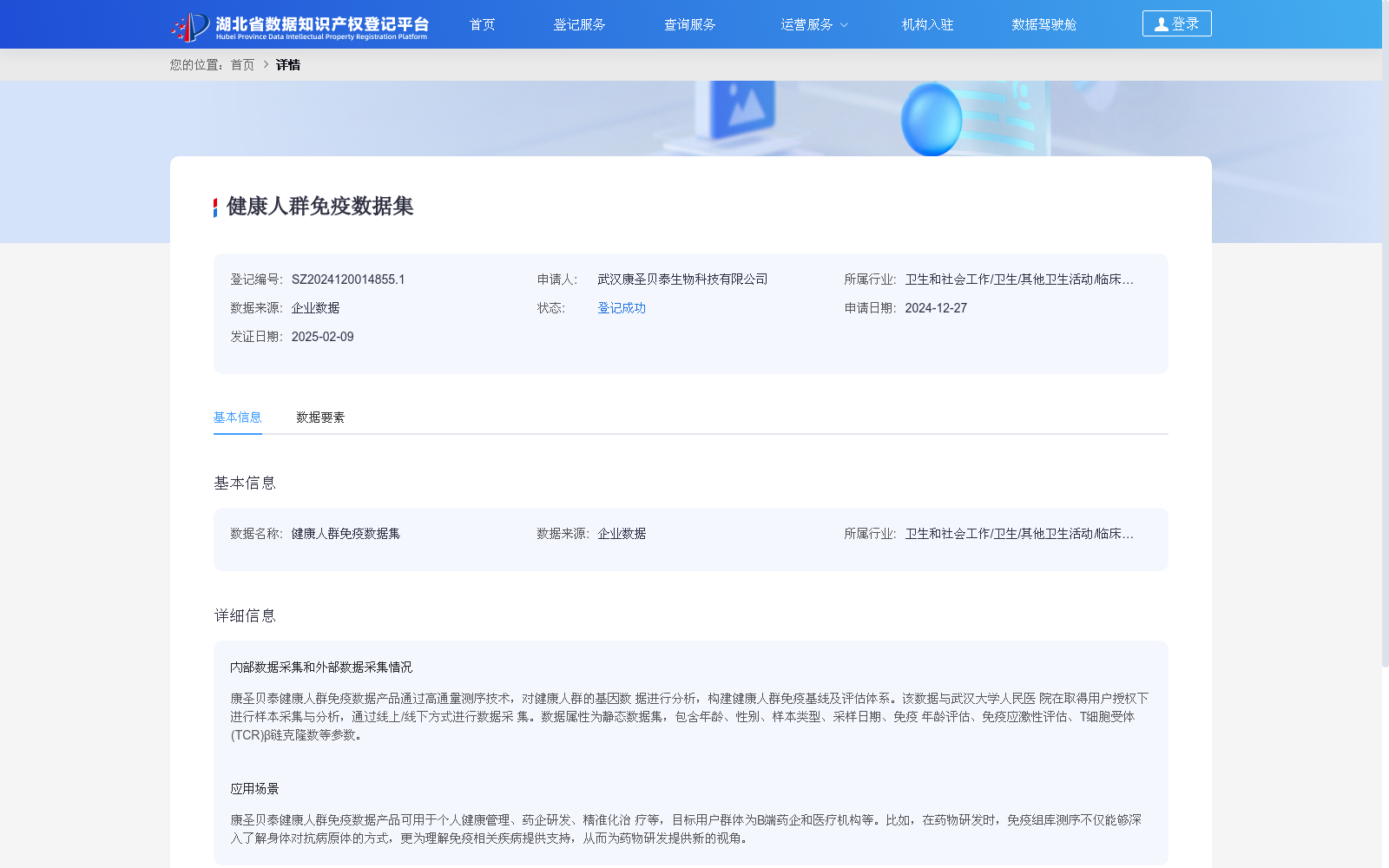This screenshot has height=868, width=1389.
Task: Click 所属行业 value in 基本信息 section
Action: 1019,534
